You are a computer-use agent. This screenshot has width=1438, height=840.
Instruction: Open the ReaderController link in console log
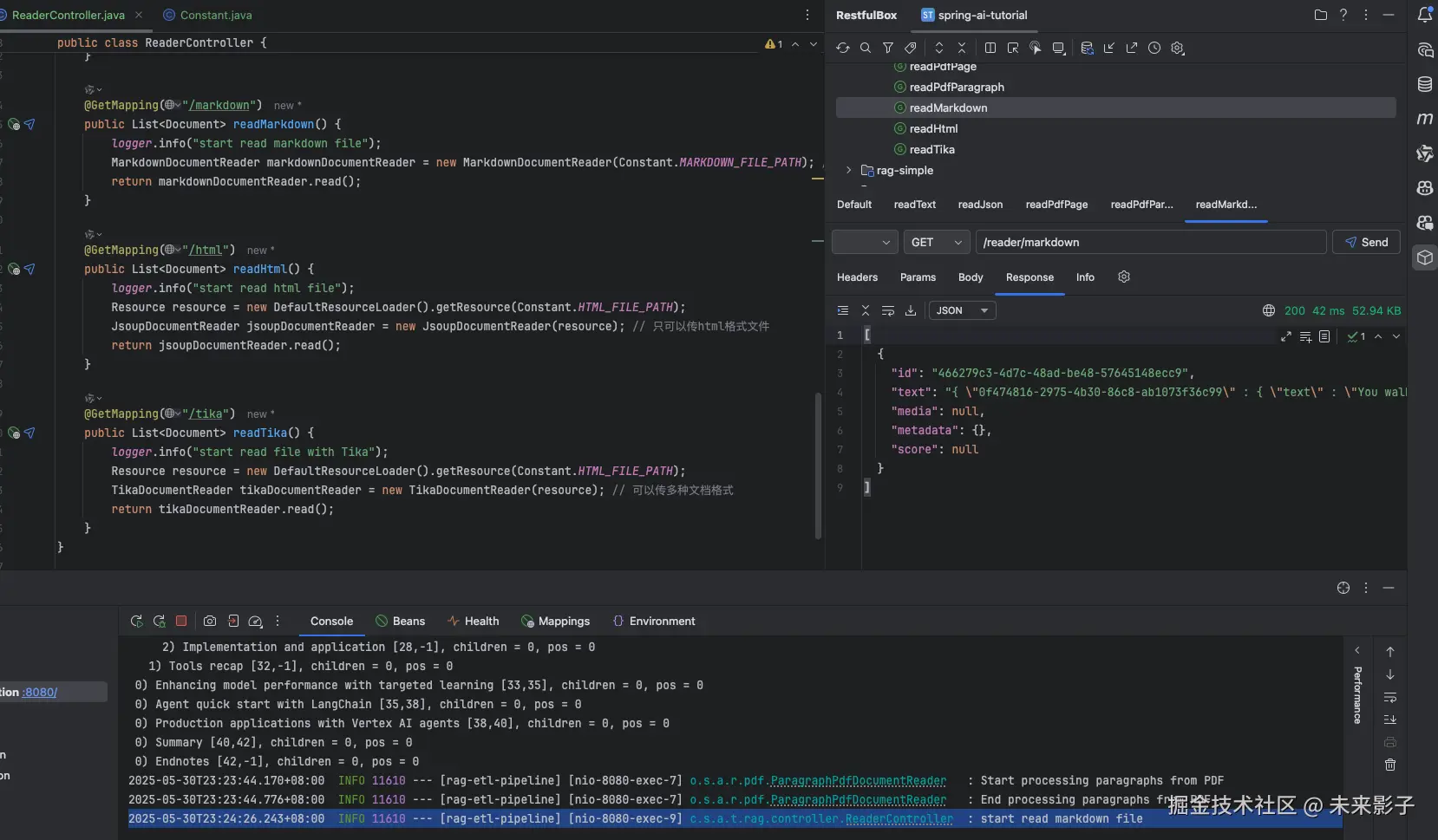[899, 819]
